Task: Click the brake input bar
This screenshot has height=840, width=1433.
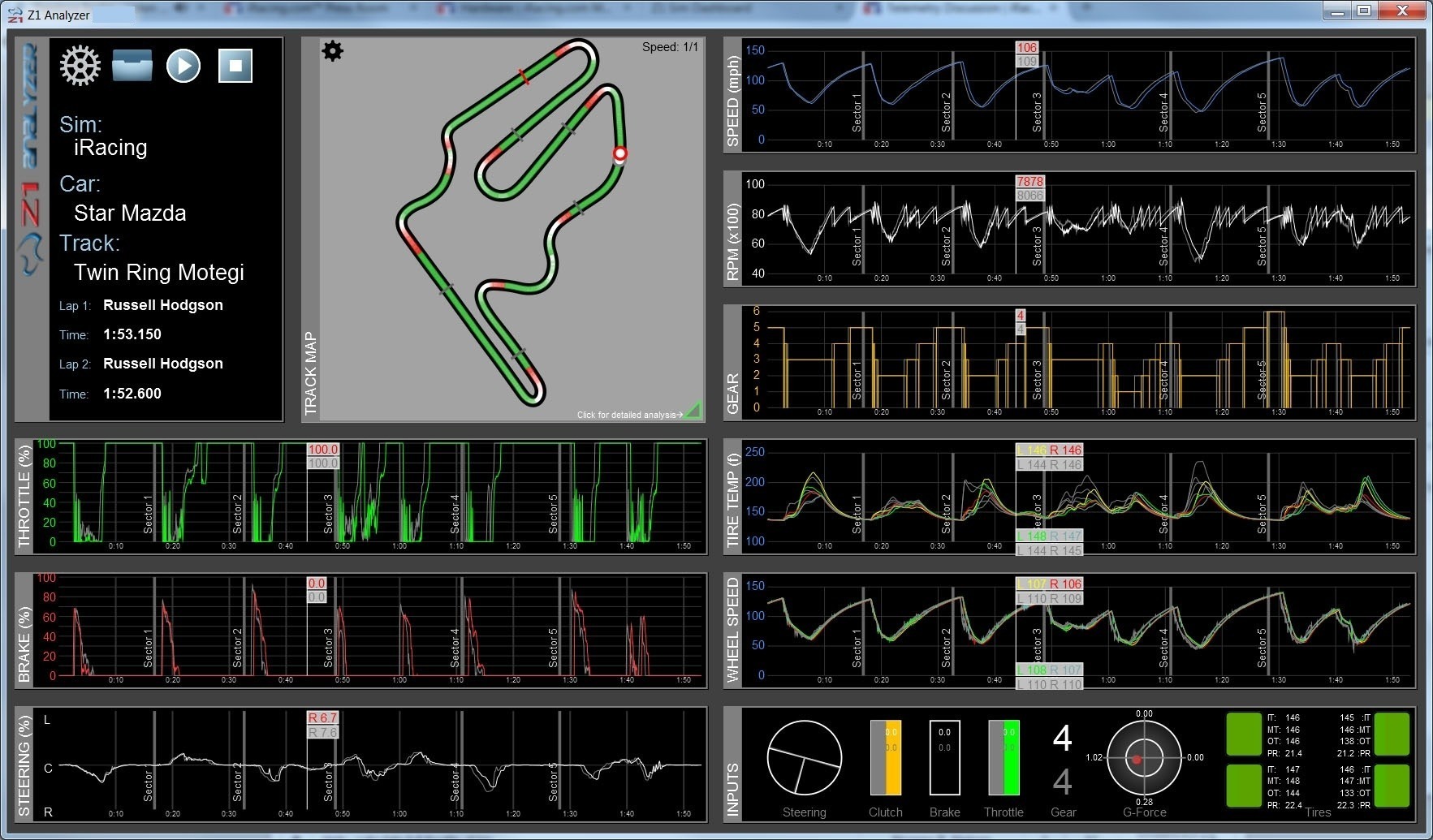Action: point(945,757)
